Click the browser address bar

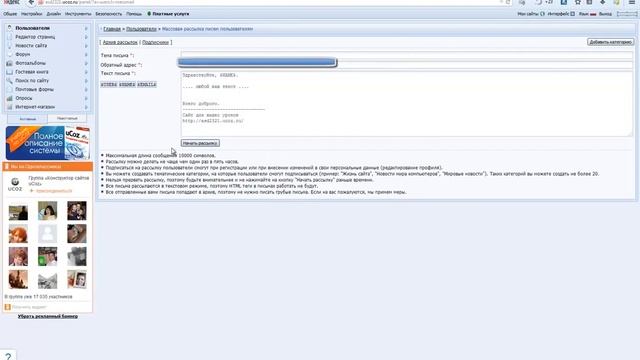[269, 2]
